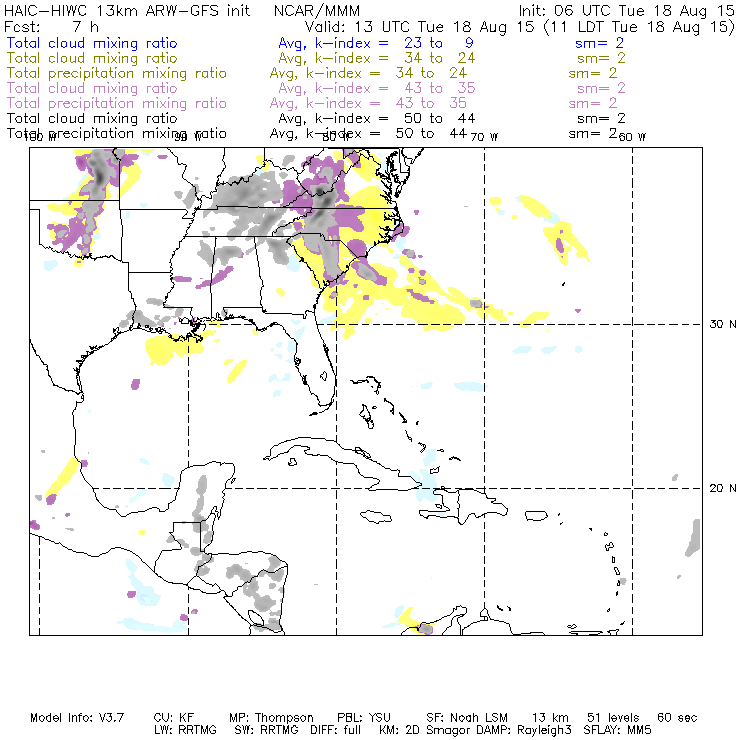
Task: Click the 'HAIC-HIWC 13km ARW-GFS init' title
Action: [x=126, y=10]
